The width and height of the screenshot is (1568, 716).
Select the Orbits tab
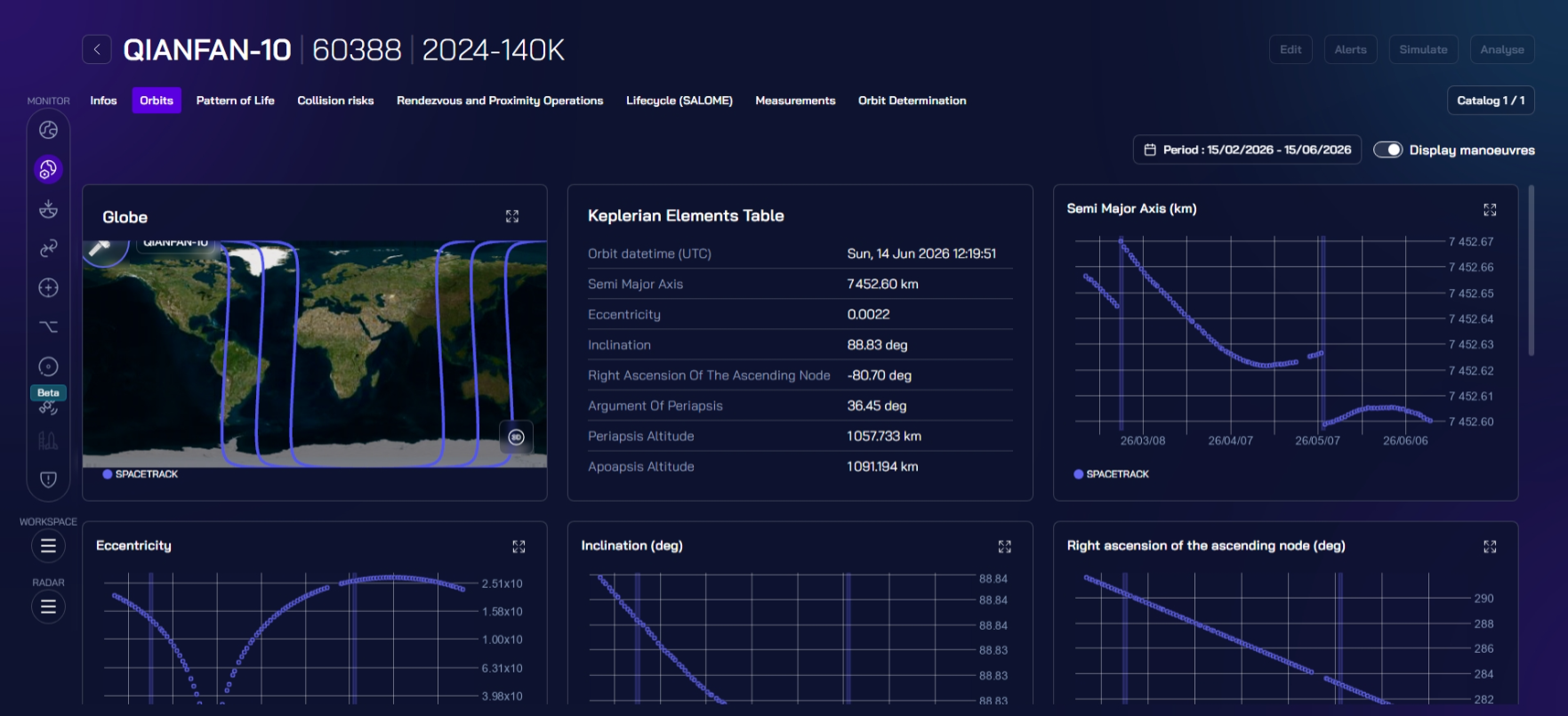(157, 101)
